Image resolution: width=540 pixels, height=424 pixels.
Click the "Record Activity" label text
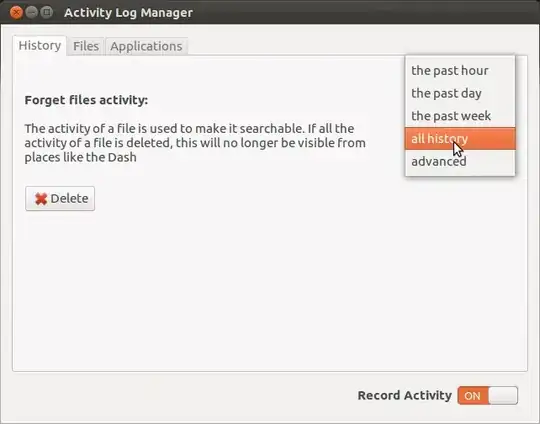click(x=405, y=395)
